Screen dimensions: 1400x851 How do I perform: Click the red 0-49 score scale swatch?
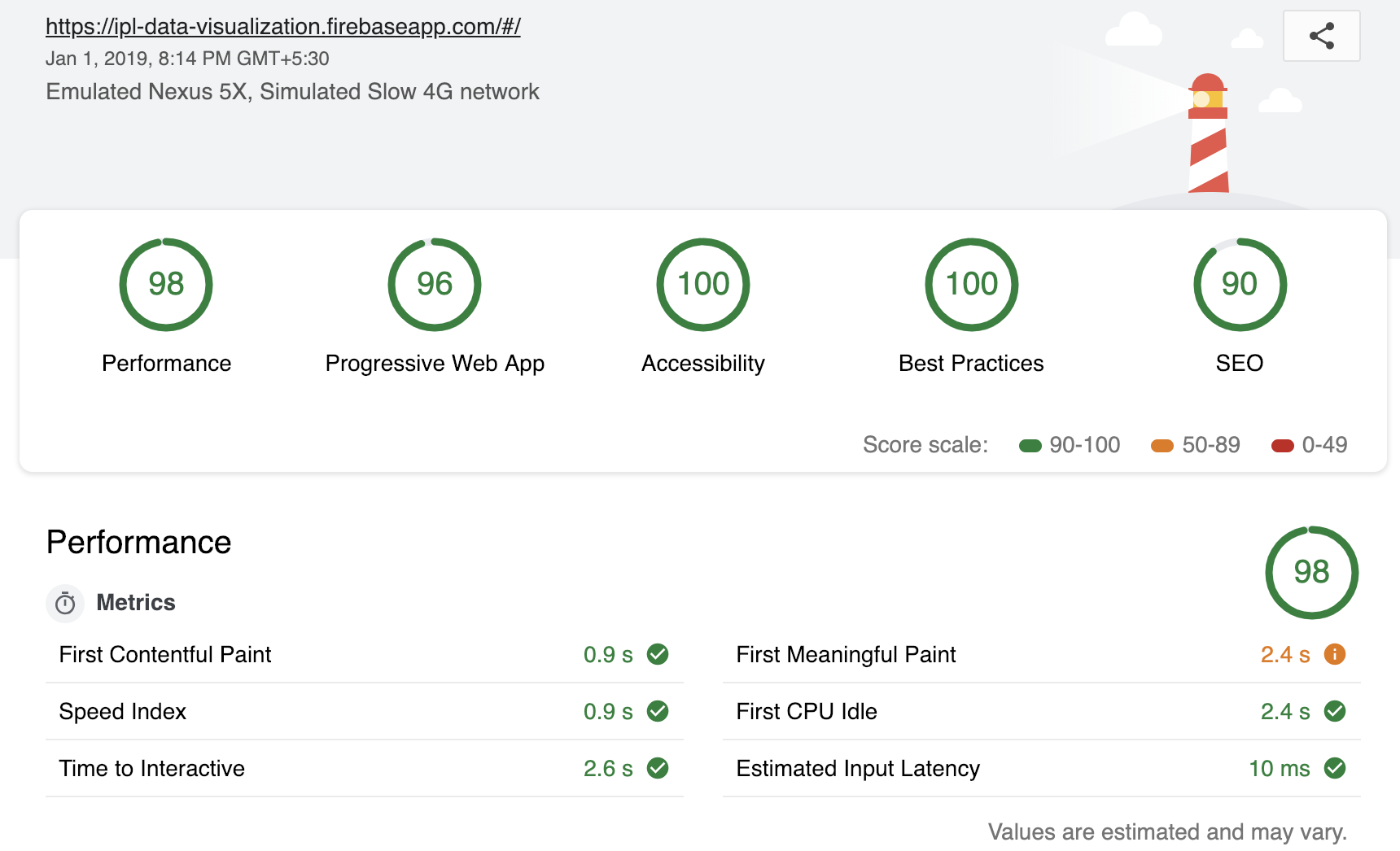[x=1283, y=445]
